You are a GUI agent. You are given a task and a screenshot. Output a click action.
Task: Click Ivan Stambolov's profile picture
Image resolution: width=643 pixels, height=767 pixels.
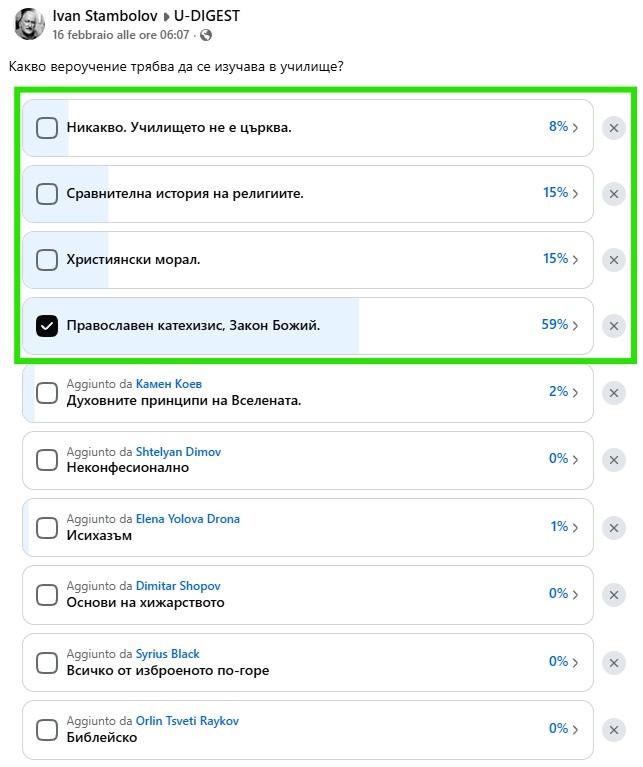click(30, 24)
